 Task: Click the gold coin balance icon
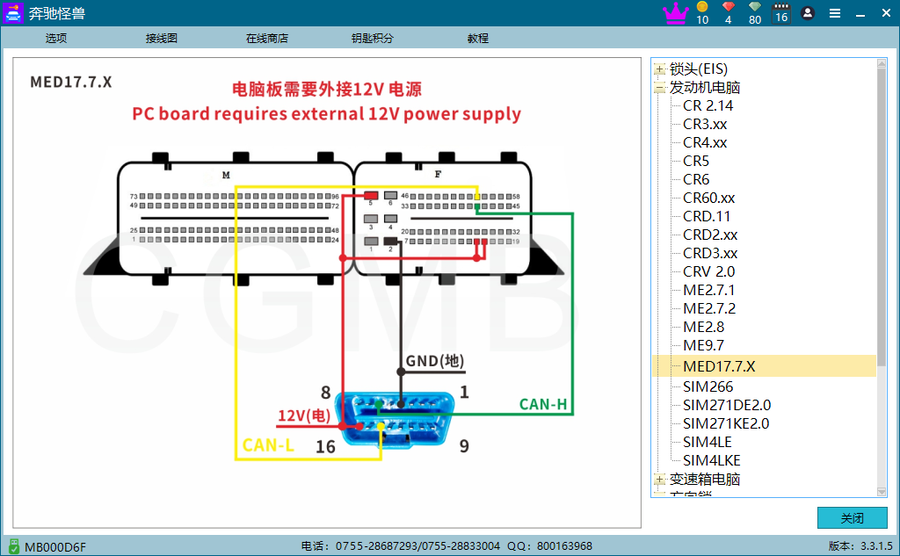702,8
